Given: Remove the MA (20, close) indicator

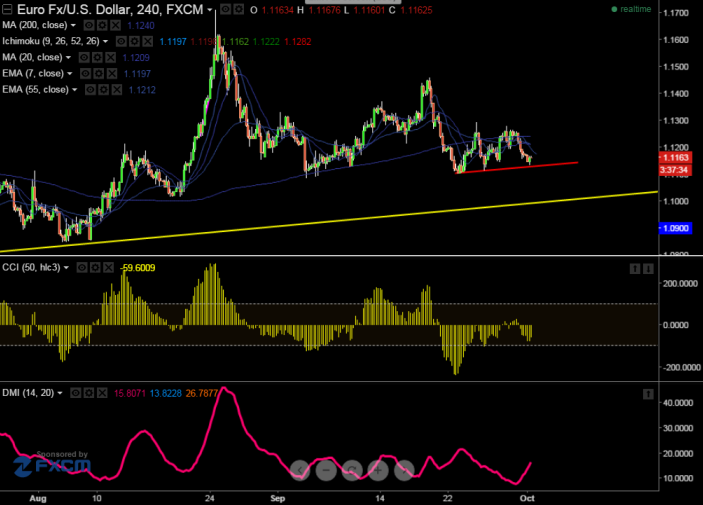Looking at the screenshot, I should coord(111,57).
